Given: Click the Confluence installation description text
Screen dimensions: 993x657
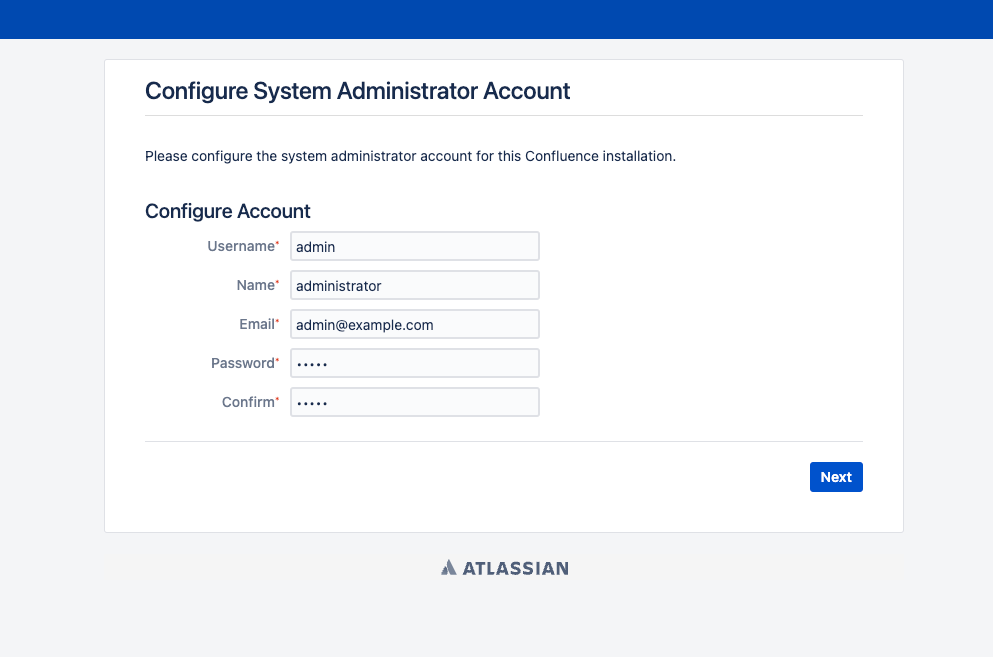Looking at the screenshot, I should tap(410, 156).
